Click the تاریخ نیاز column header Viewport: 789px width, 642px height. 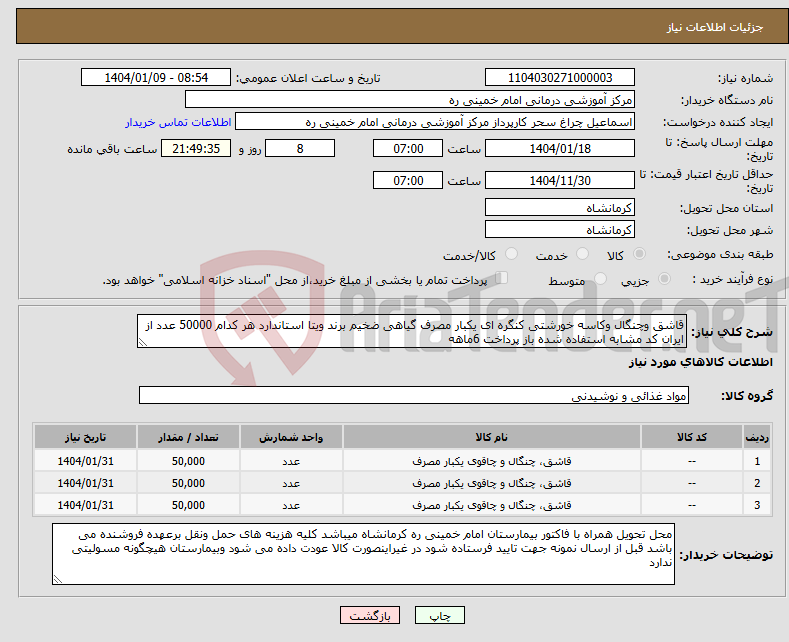tap(86, 437)
